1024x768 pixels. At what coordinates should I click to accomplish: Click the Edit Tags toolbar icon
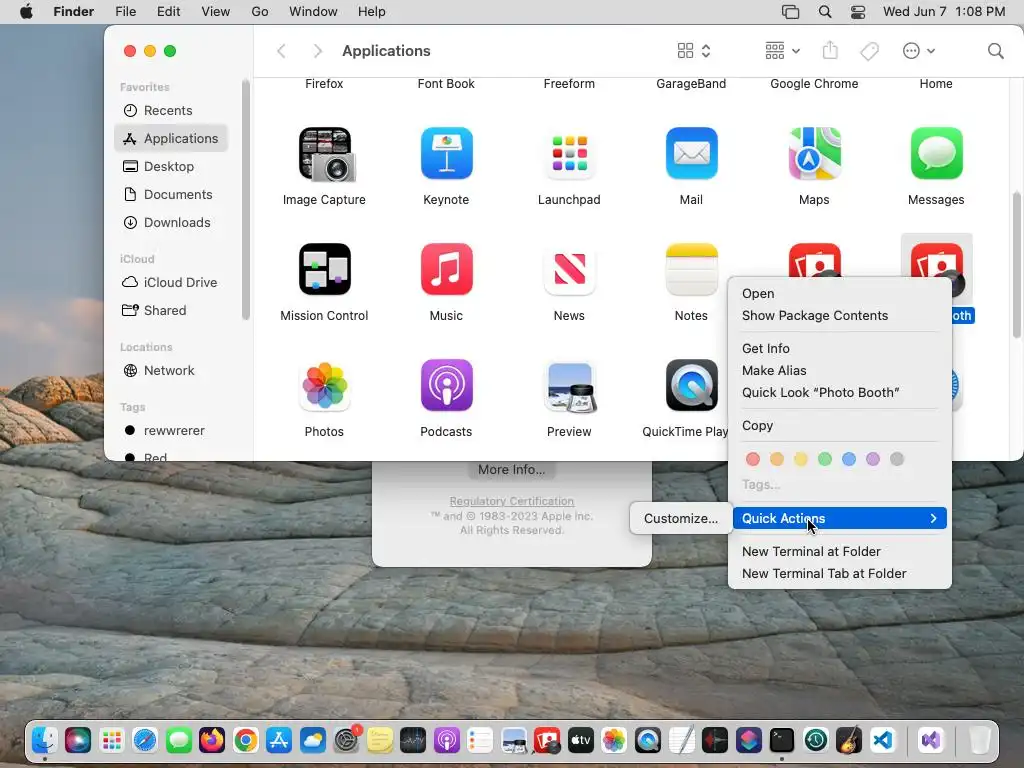[869, 51]
